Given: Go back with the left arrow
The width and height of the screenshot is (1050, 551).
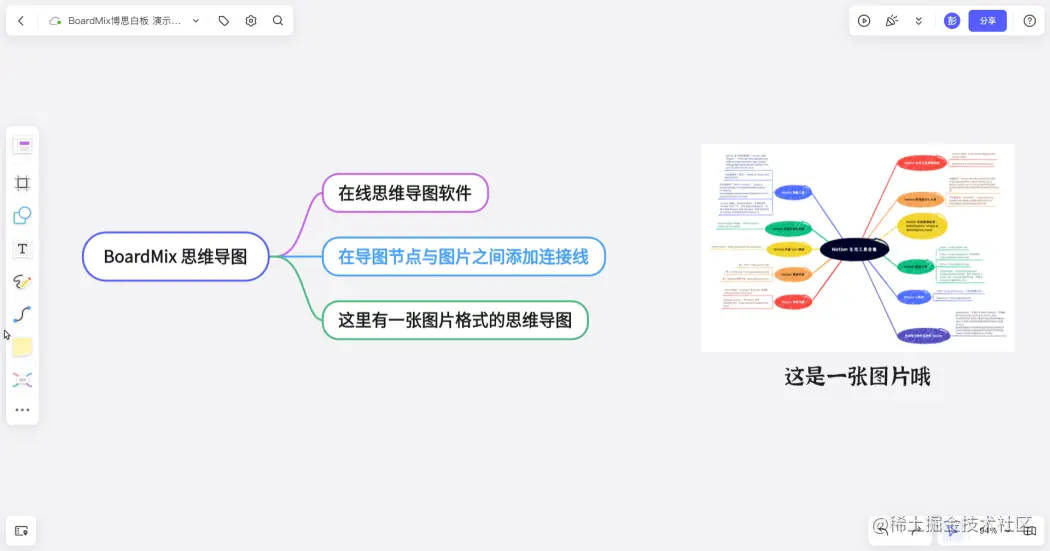Looking at the screenshot, I should click(21, 21).
